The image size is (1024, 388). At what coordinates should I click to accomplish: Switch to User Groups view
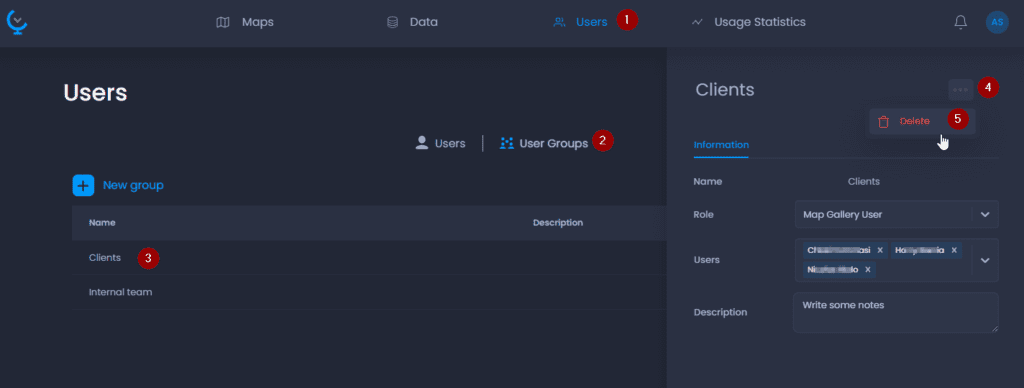click(x=543, y=143)
